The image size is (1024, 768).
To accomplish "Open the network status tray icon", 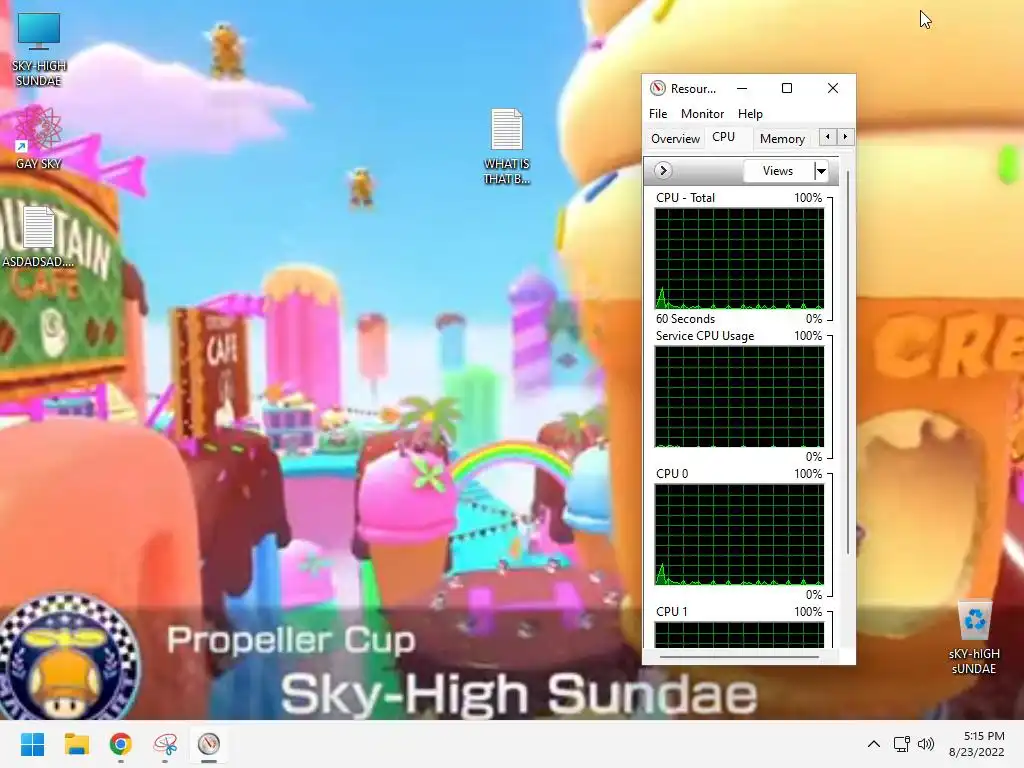I will pyautogui.click(x=902, y=744).
